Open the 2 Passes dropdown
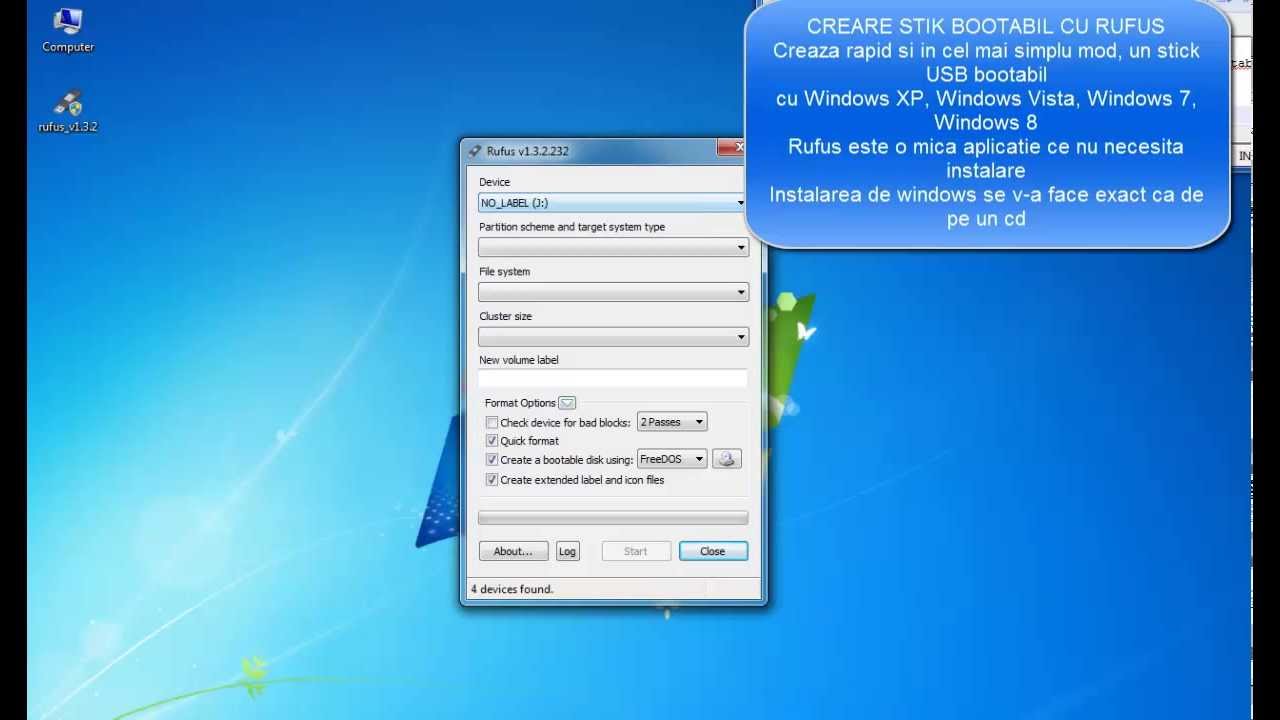The height and width of the screenshot is (720, 1280). (672, 422)
